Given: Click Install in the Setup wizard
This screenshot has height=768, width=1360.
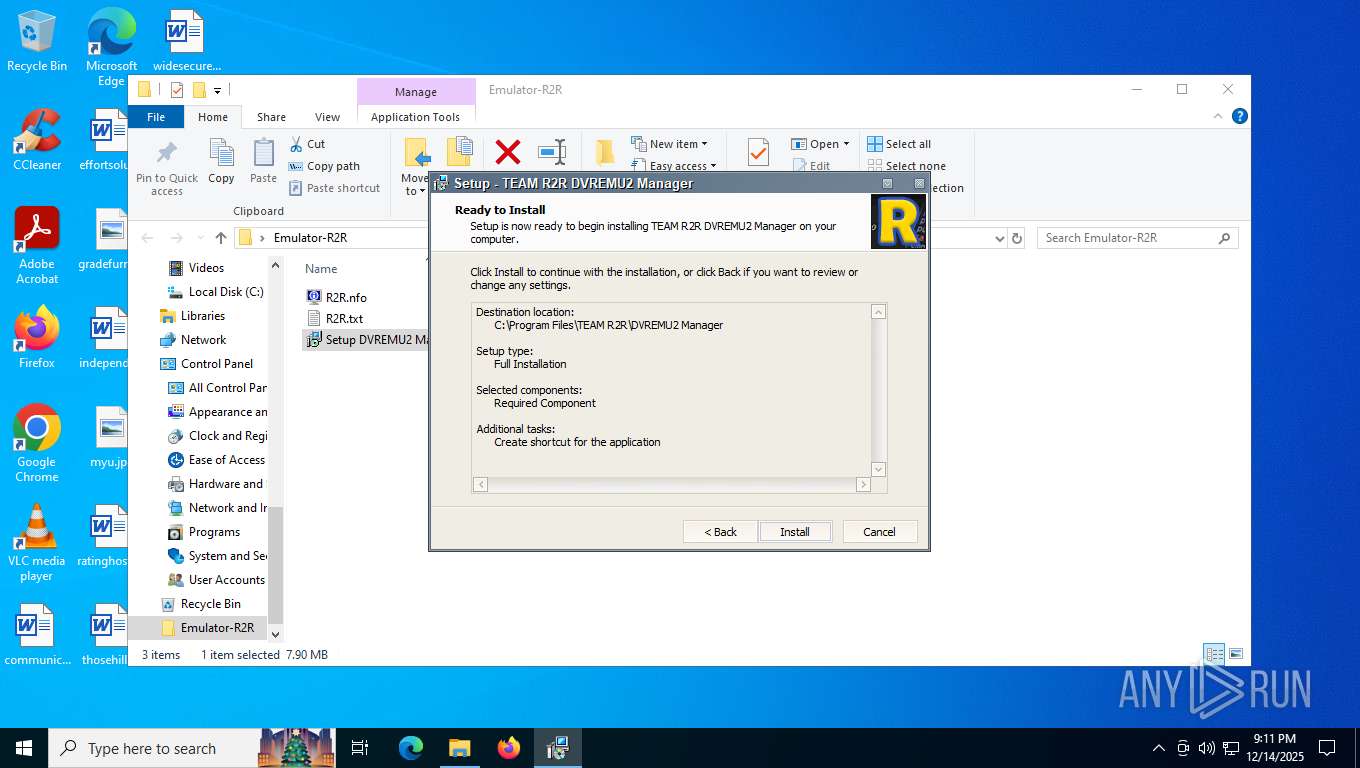Looking at the screenshot, I should 795,532.
